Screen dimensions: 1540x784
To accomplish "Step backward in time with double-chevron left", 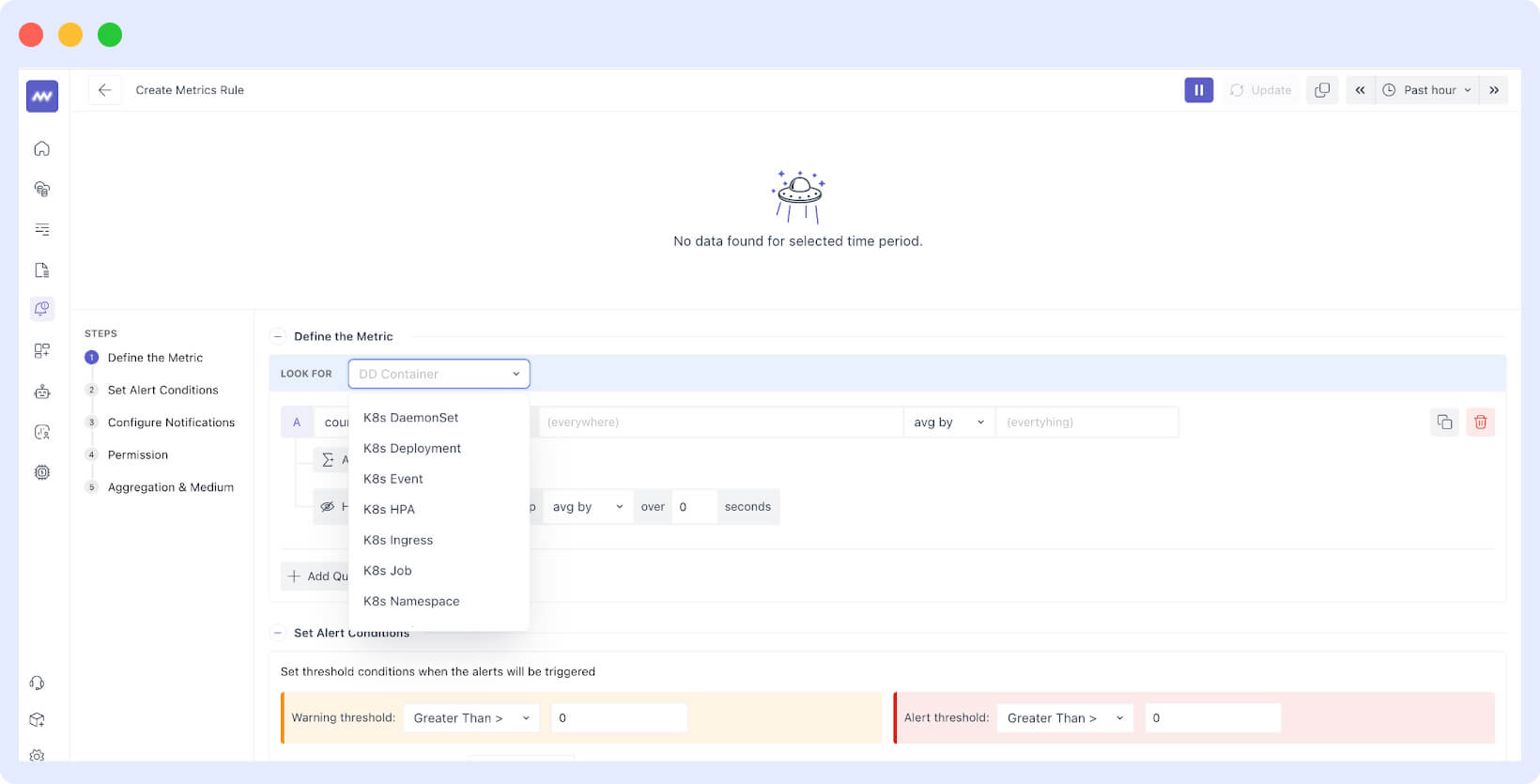I will coord(1360,90).
